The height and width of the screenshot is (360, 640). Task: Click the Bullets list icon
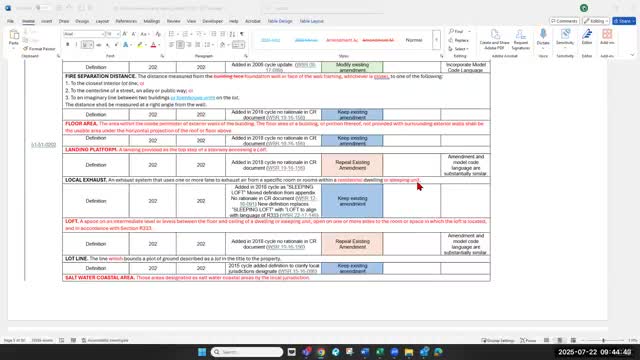[x=171, y=34]
